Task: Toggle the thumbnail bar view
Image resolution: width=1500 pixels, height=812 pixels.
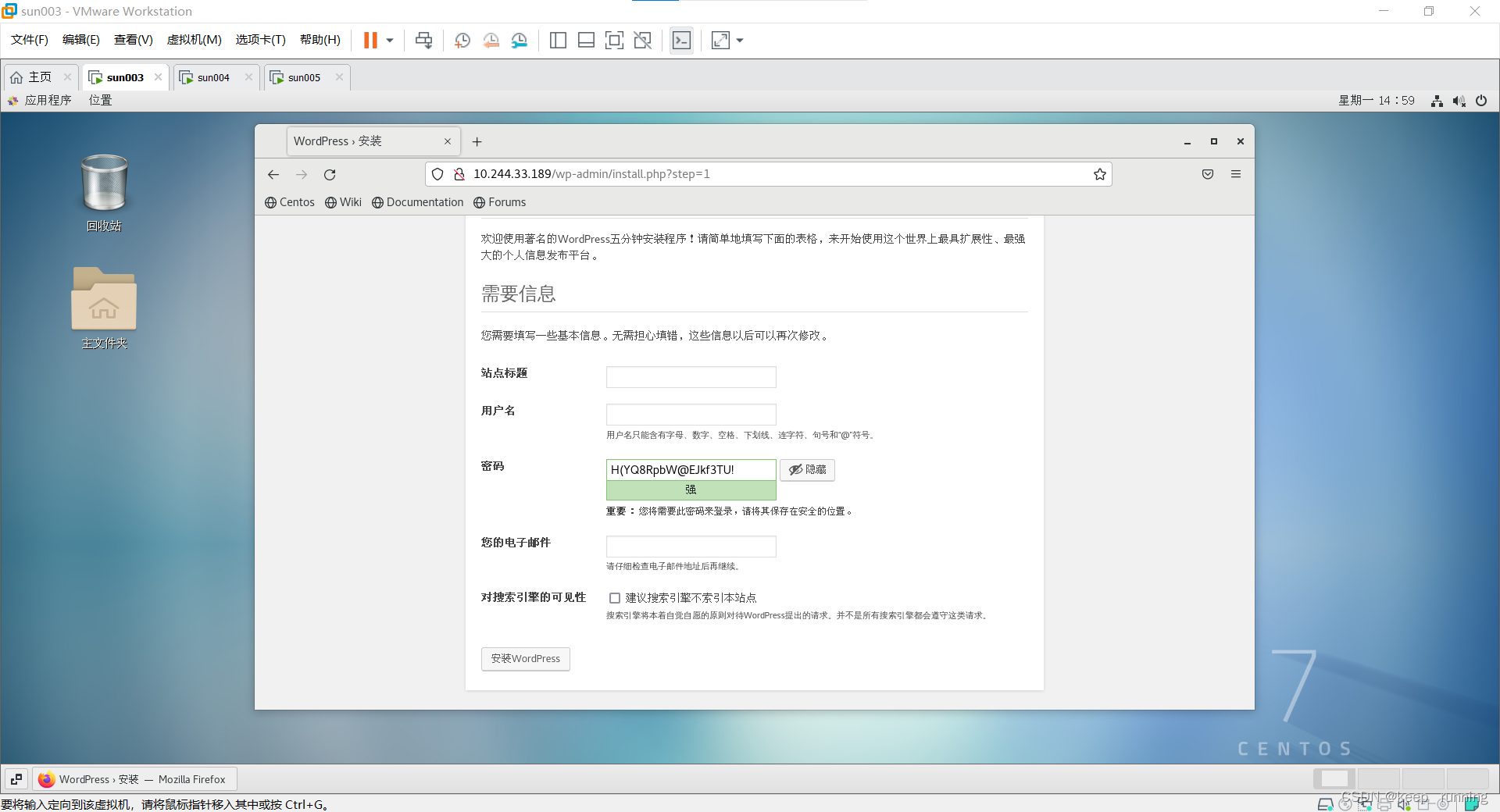Action: pos(586,40)
